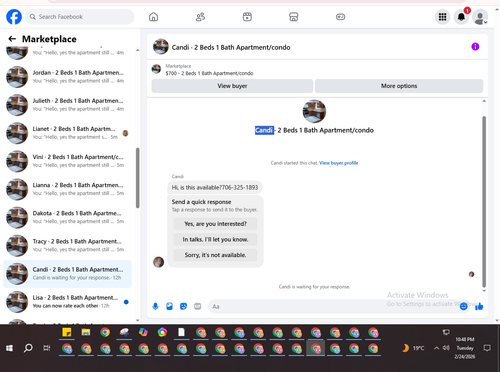The width and height of the screenshot is (500, 372).
Task: Open conversation info purple icon
Action: click(475, 47)
